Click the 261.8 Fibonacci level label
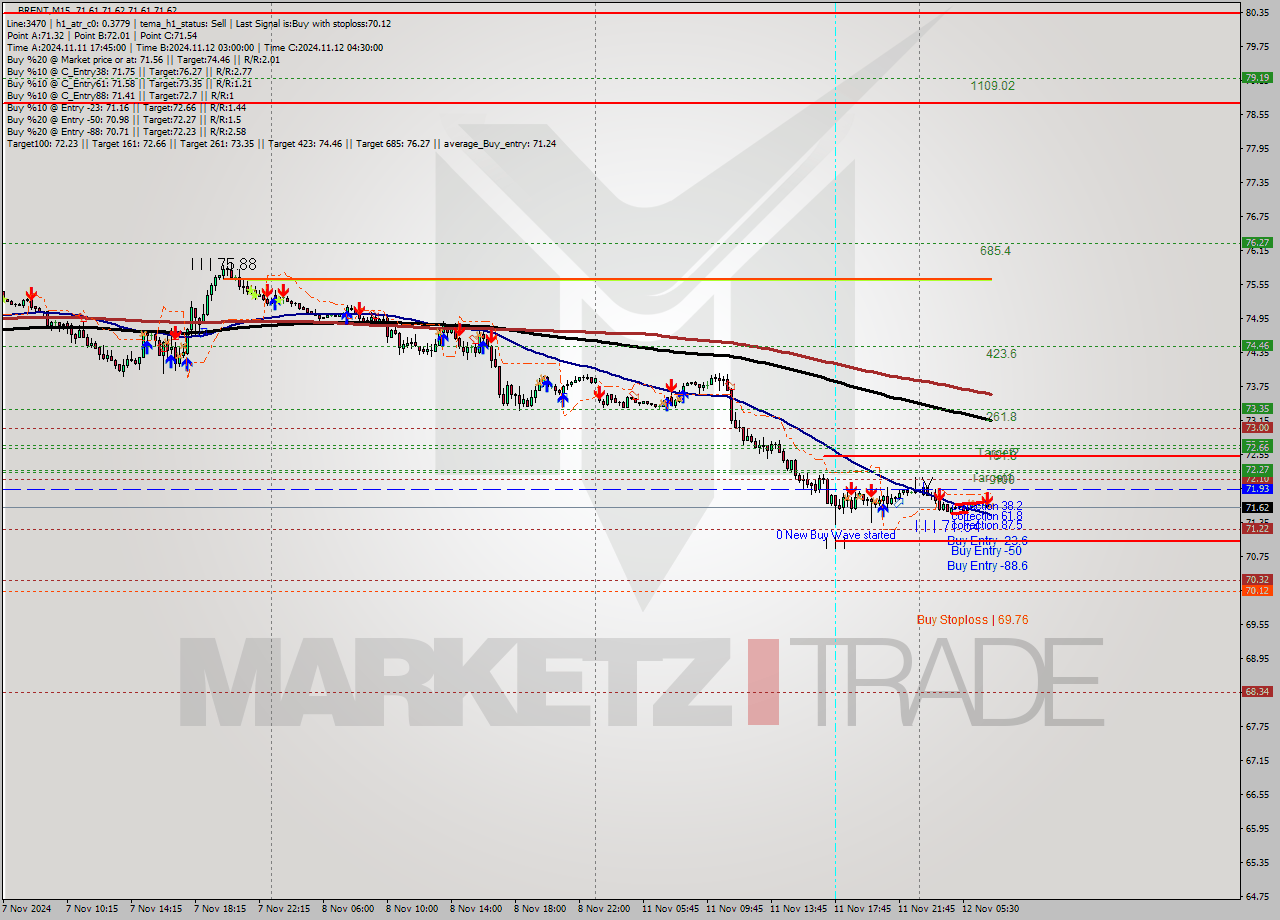 [1001, 416]
